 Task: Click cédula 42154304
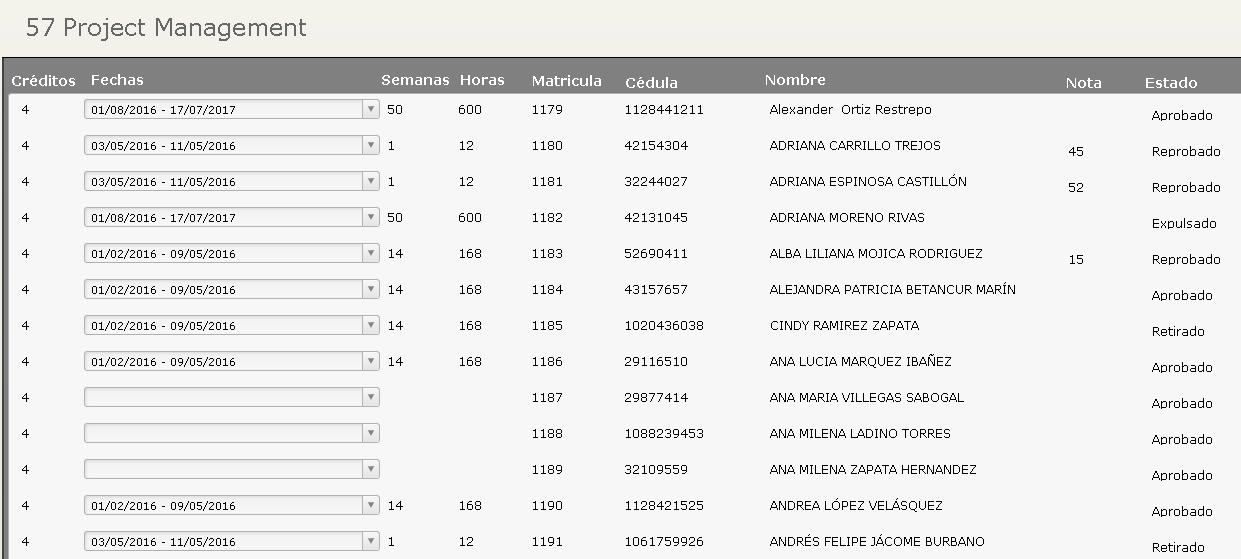[x=656, y=145]
